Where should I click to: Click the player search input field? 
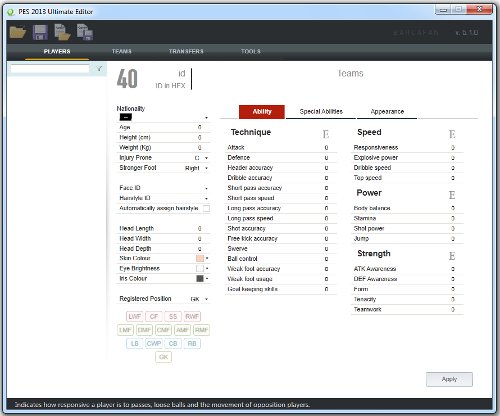pyautogui.click(x=50, y=69)
